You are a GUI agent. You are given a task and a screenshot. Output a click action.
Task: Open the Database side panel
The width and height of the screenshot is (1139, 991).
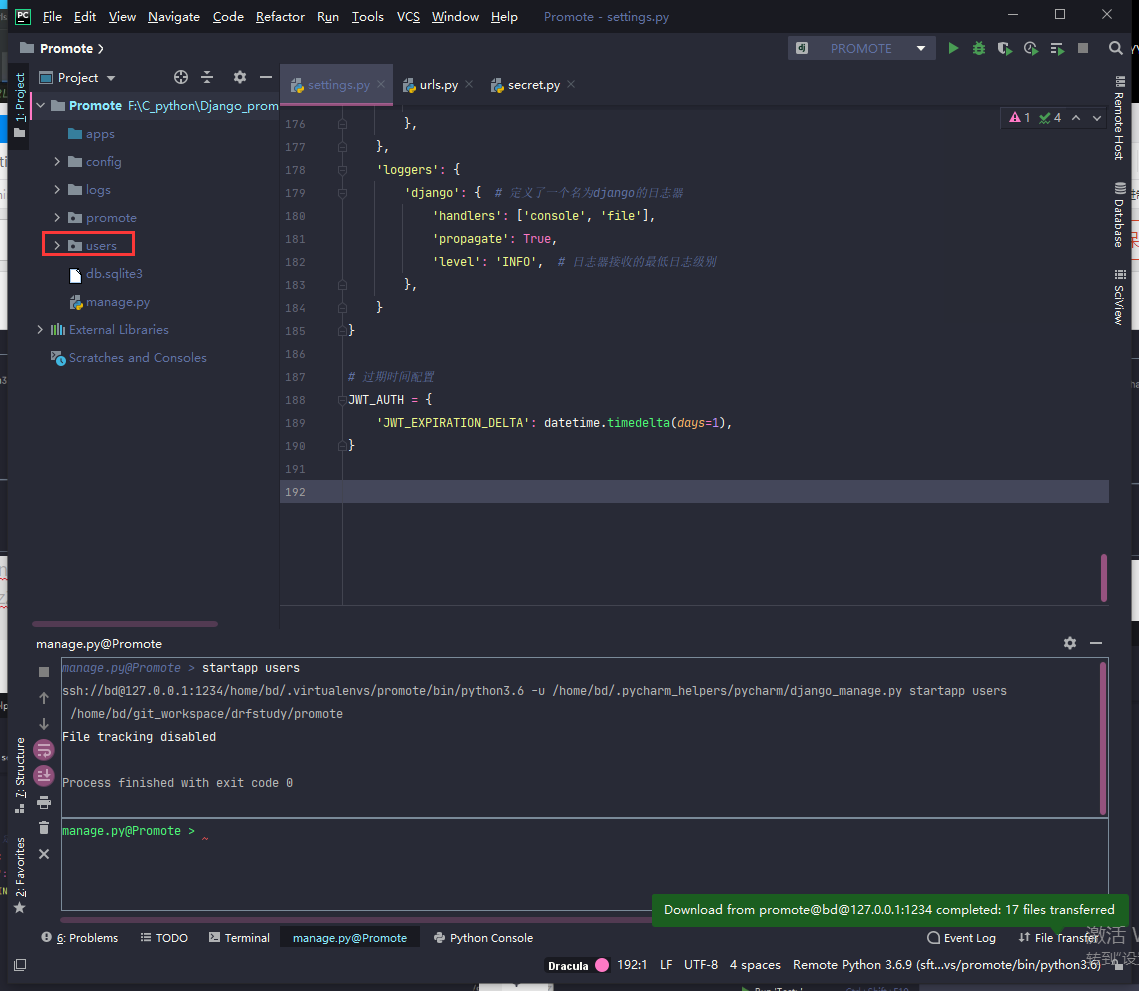pyautogui.click(x=1119, y=215)
